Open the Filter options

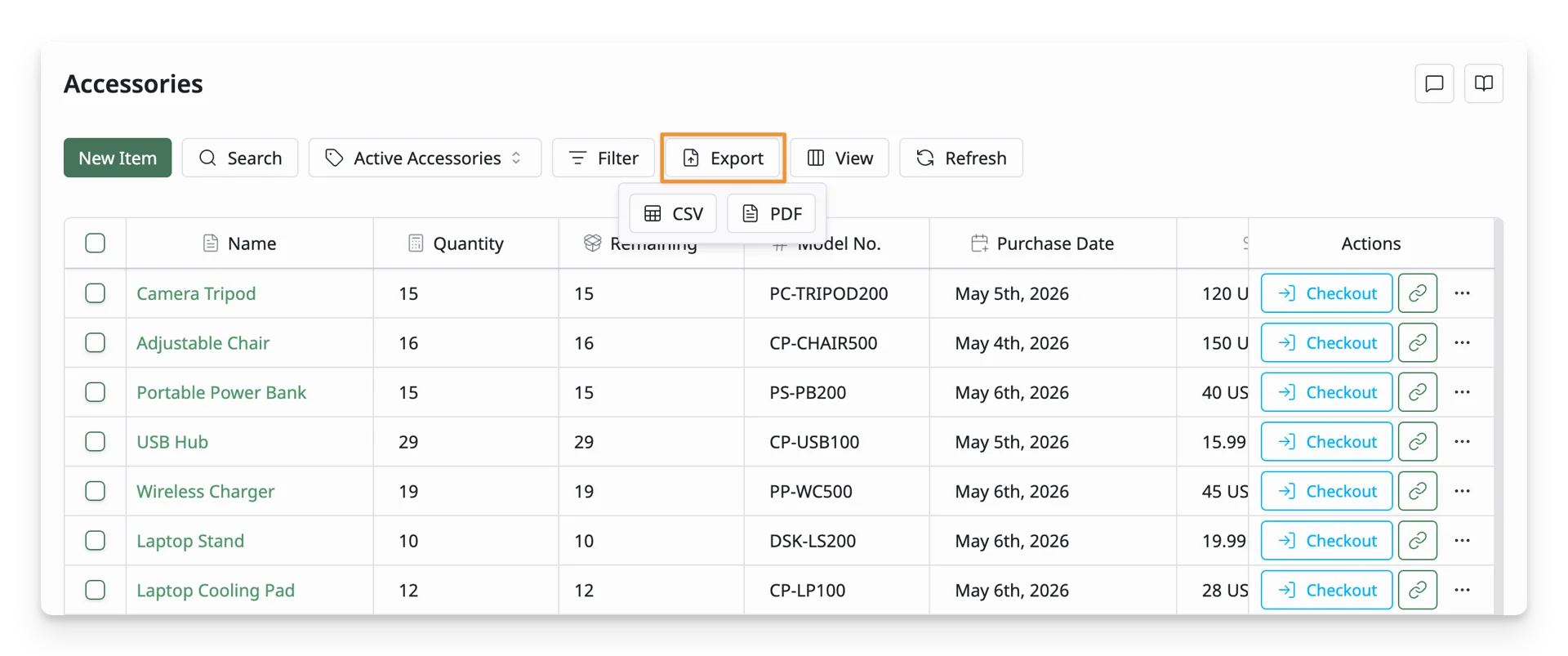(x=604, y=158)
